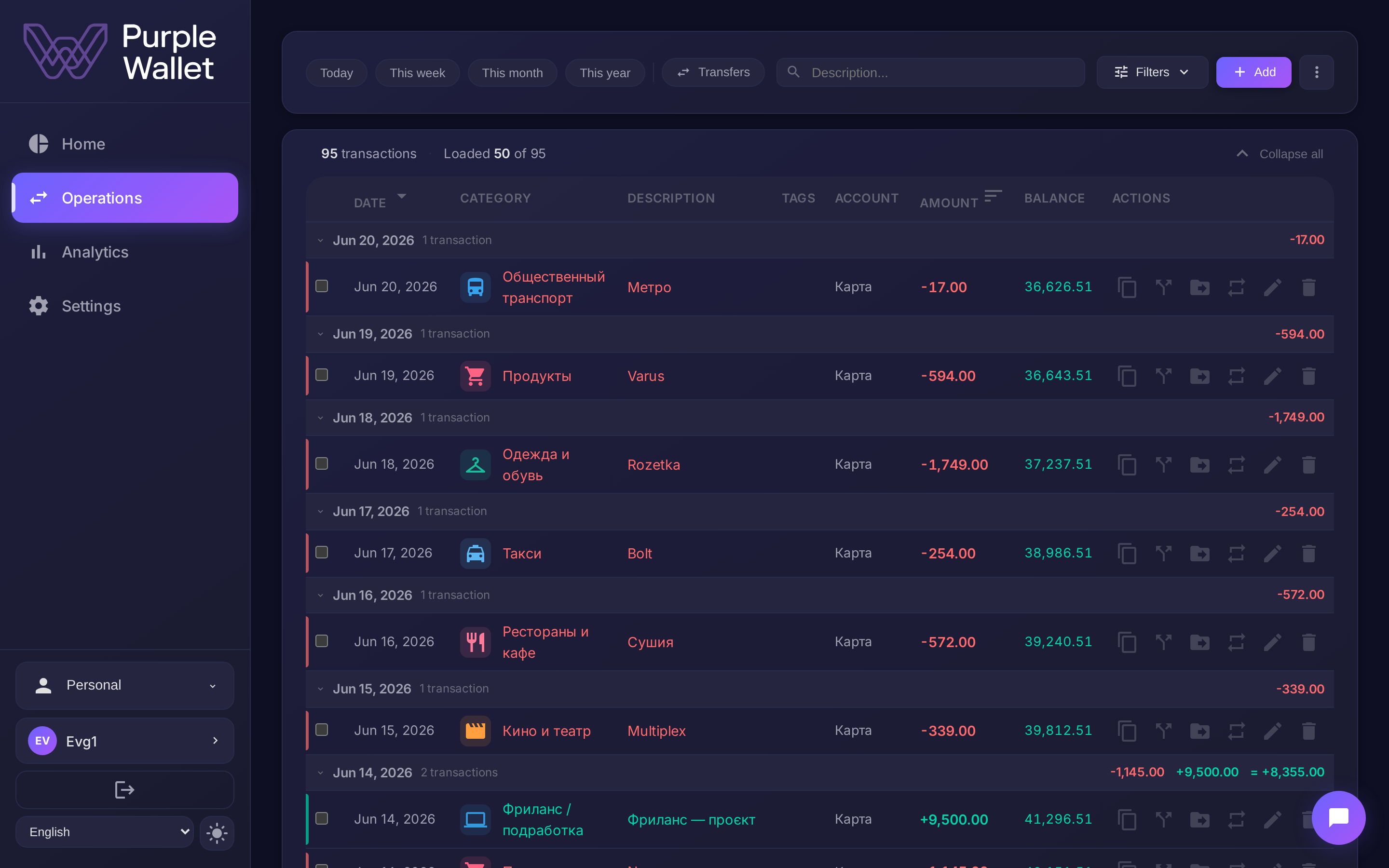The image size is (1389, 868).
Task: Click the laptop icon for Фриланс / подработка
Action: pyautogui.click(x=475, y=819)
